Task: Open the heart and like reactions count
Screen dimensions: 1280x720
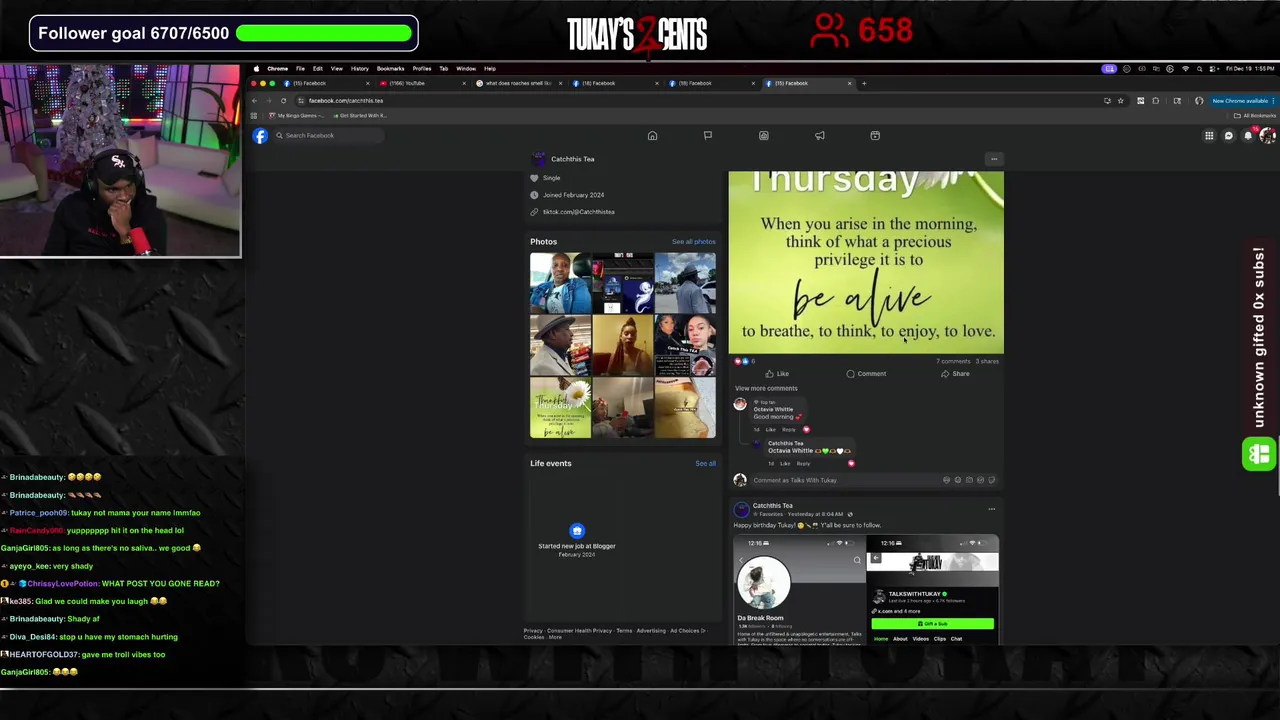Action: click(x=744, y=361)
